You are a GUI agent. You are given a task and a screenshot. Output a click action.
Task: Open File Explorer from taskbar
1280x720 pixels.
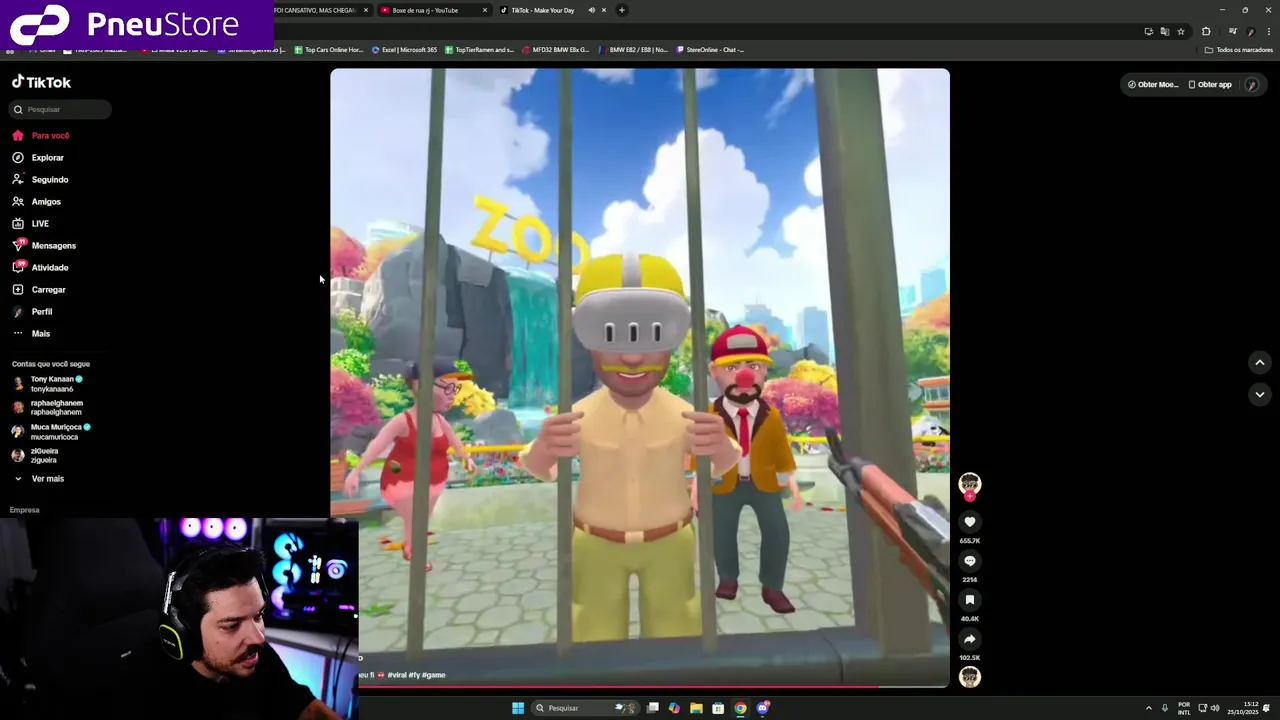(x=696, y=708)
